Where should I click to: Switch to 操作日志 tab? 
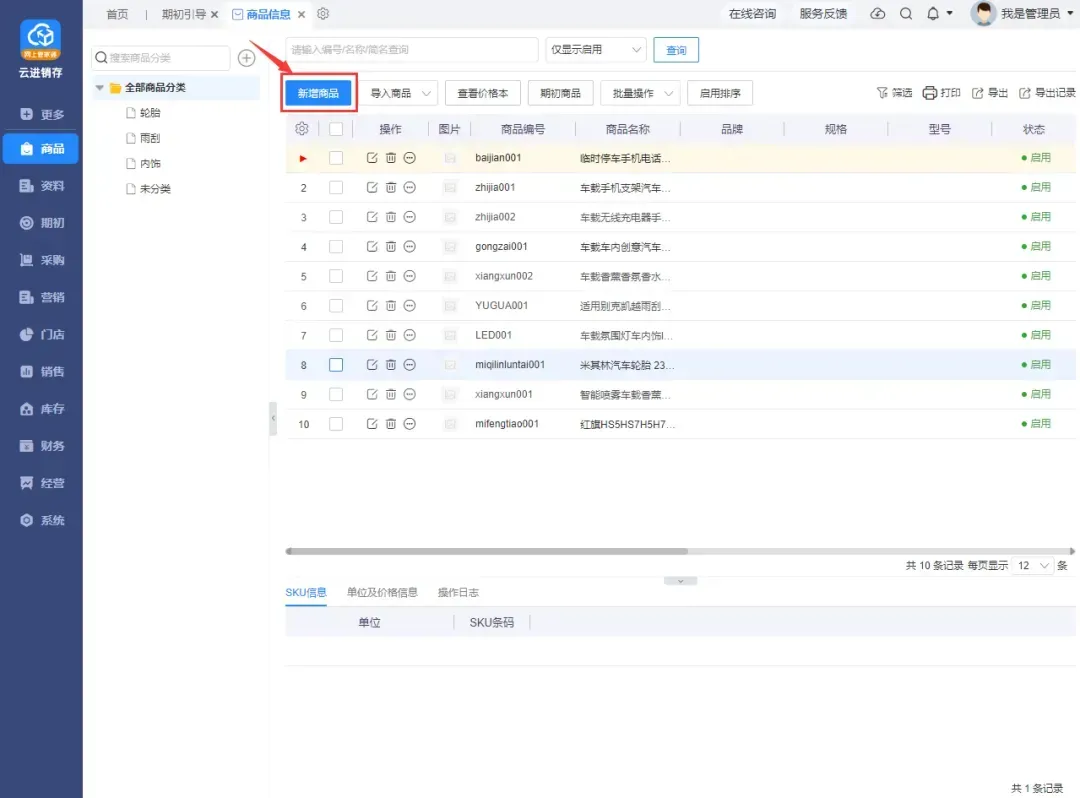[x=458, y=592]
